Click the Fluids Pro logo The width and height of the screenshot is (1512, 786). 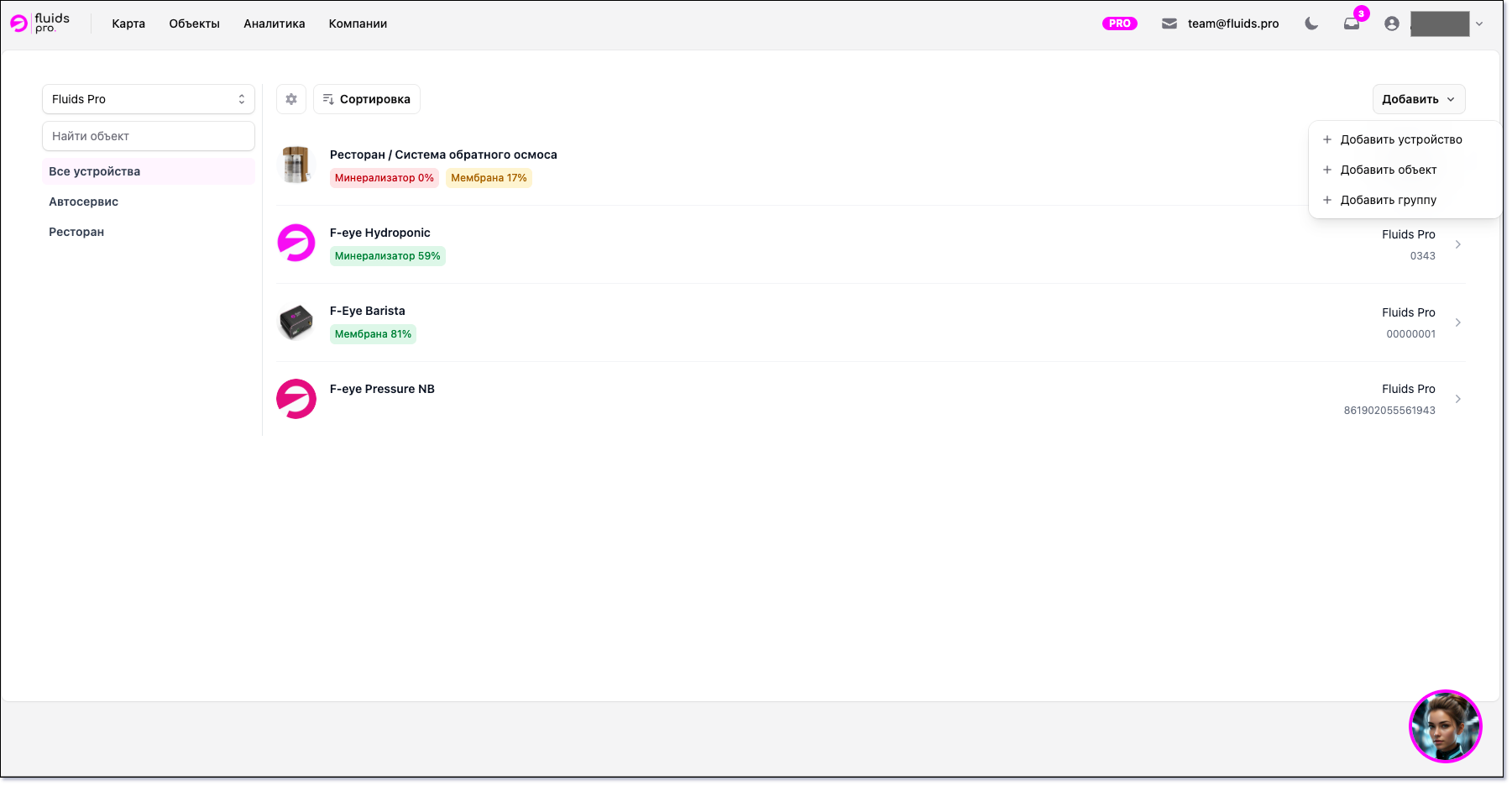(39, 24)
